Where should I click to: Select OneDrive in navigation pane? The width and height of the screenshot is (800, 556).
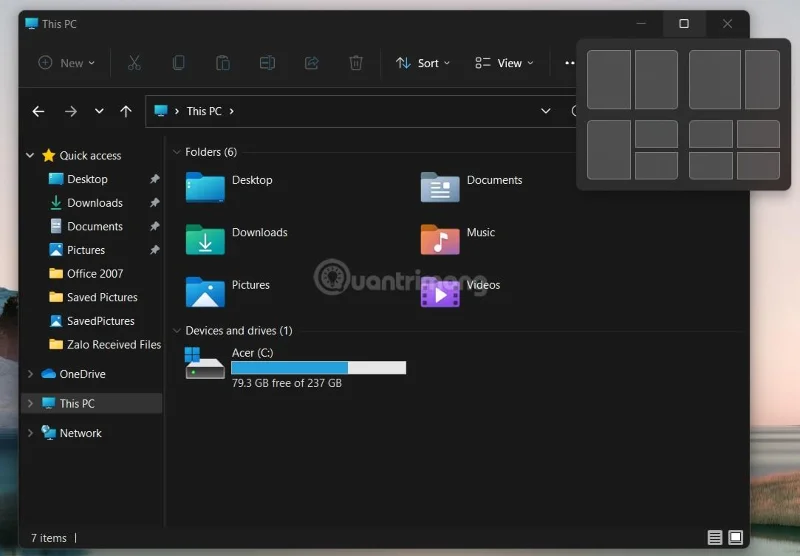tap(82, 374)
